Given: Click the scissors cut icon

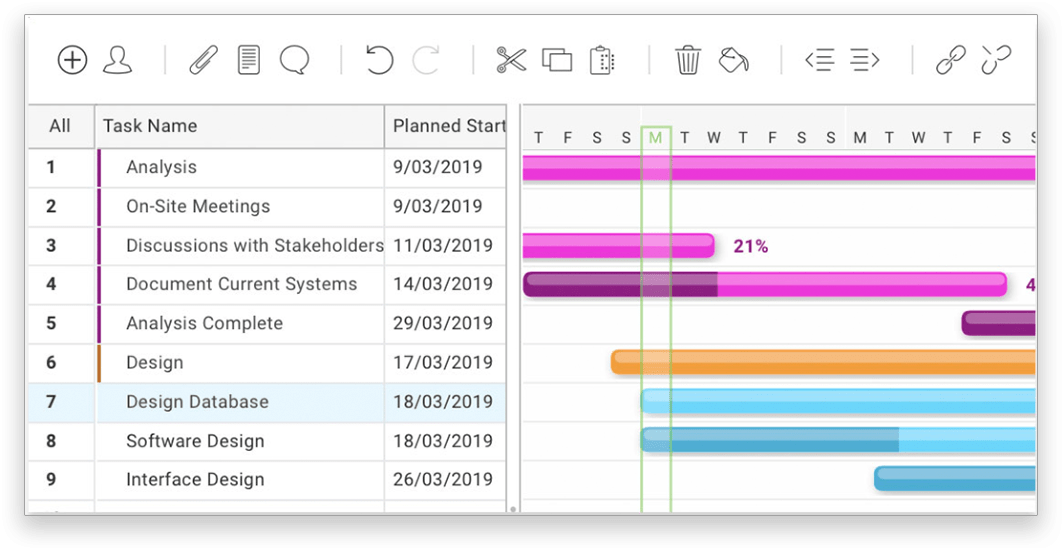Looking at the screenshot, I should coord(511,60).
